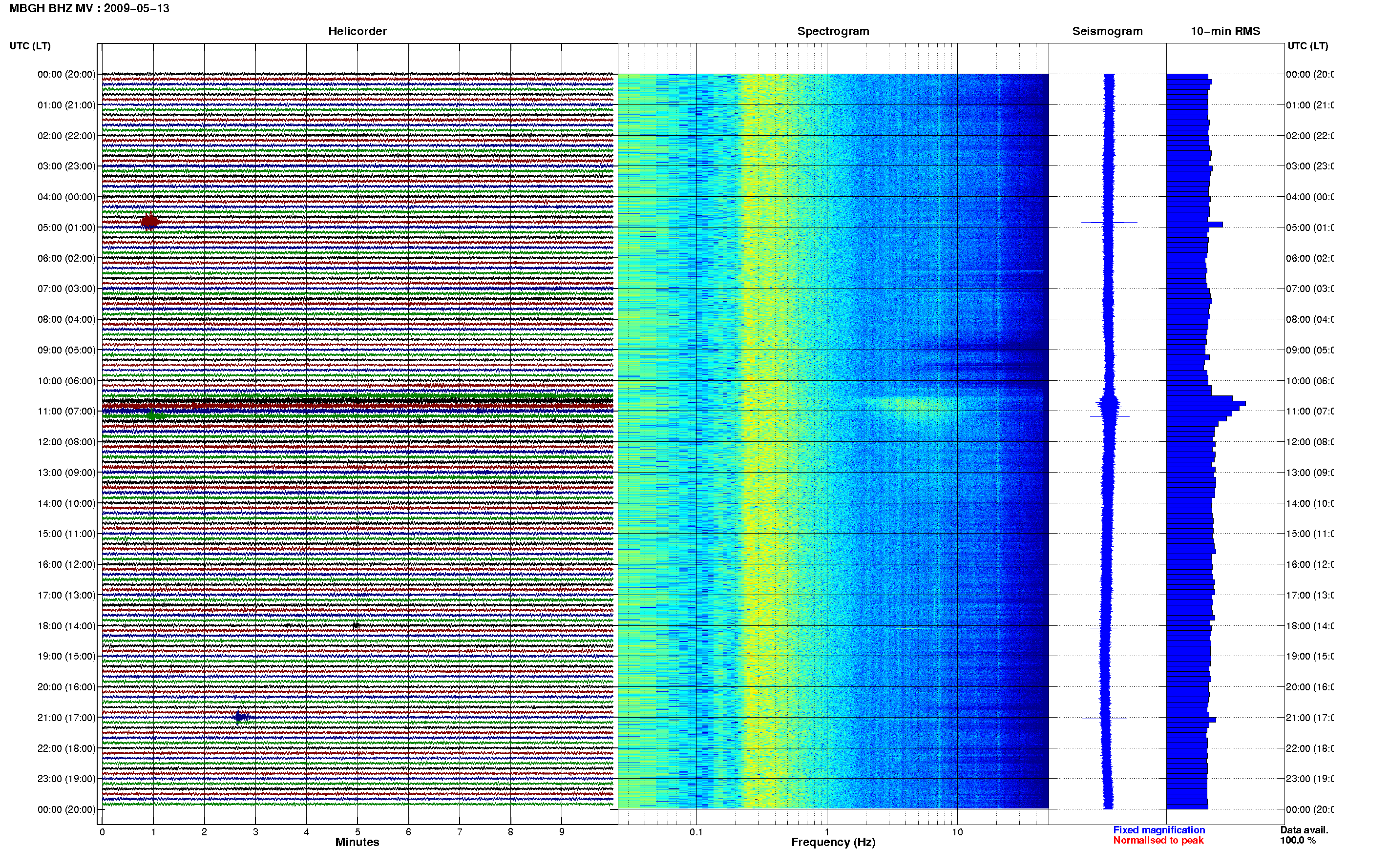Click the '23:00 (19:00)' left time label
This screenshot has width=1389, height=868.
66,779
